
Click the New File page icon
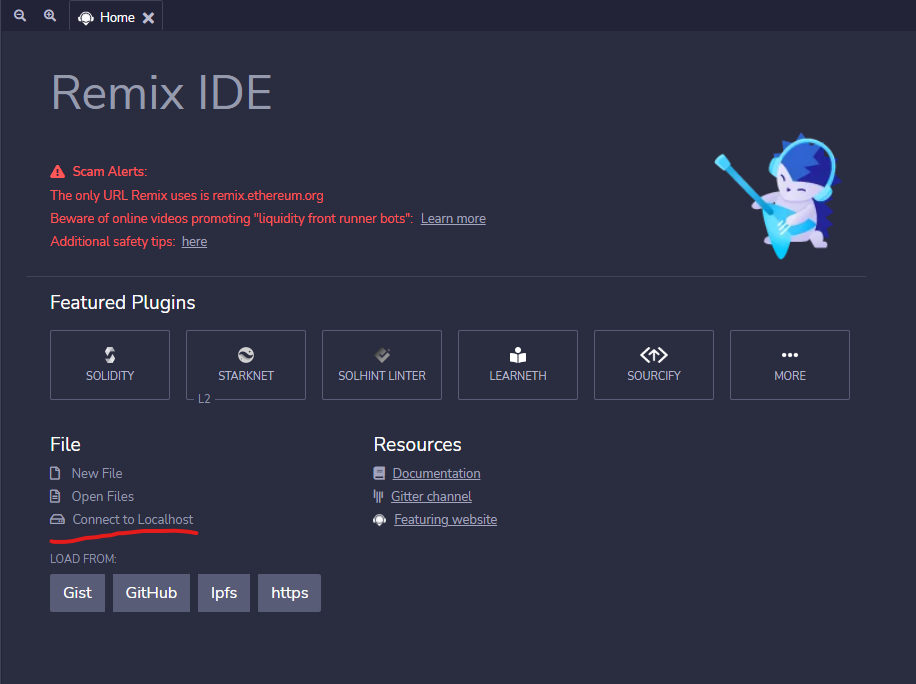55,473
